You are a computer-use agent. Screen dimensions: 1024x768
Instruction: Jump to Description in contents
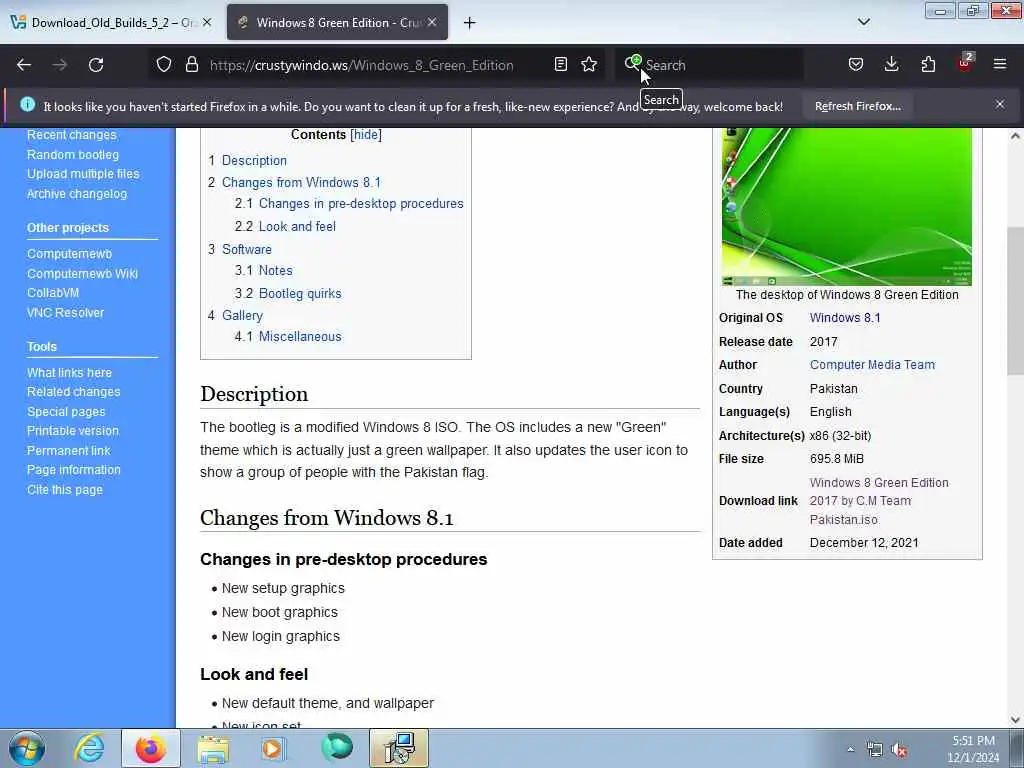pos(254,161)
